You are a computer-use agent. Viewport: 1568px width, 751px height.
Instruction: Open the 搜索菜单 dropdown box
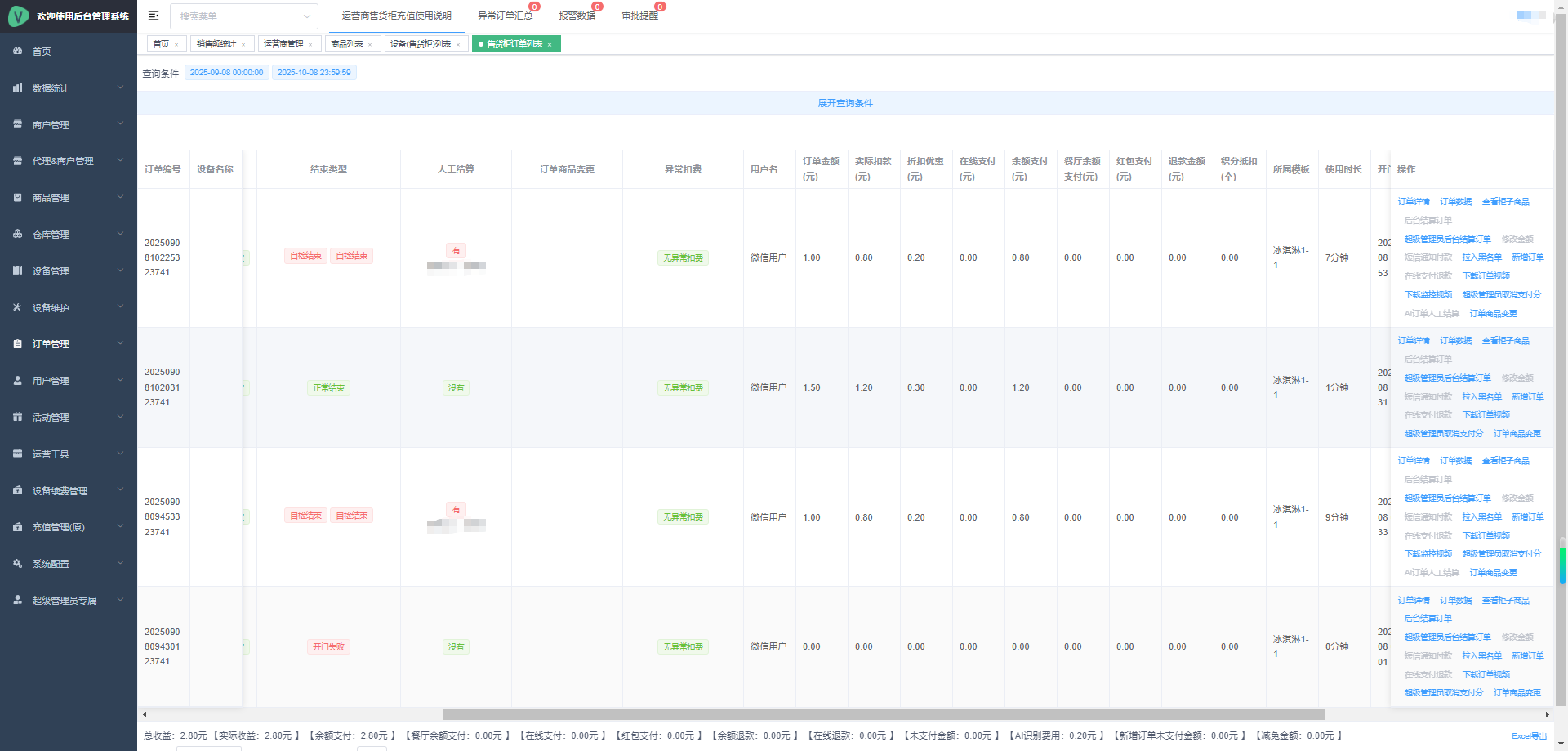click(x=243, y=16)
